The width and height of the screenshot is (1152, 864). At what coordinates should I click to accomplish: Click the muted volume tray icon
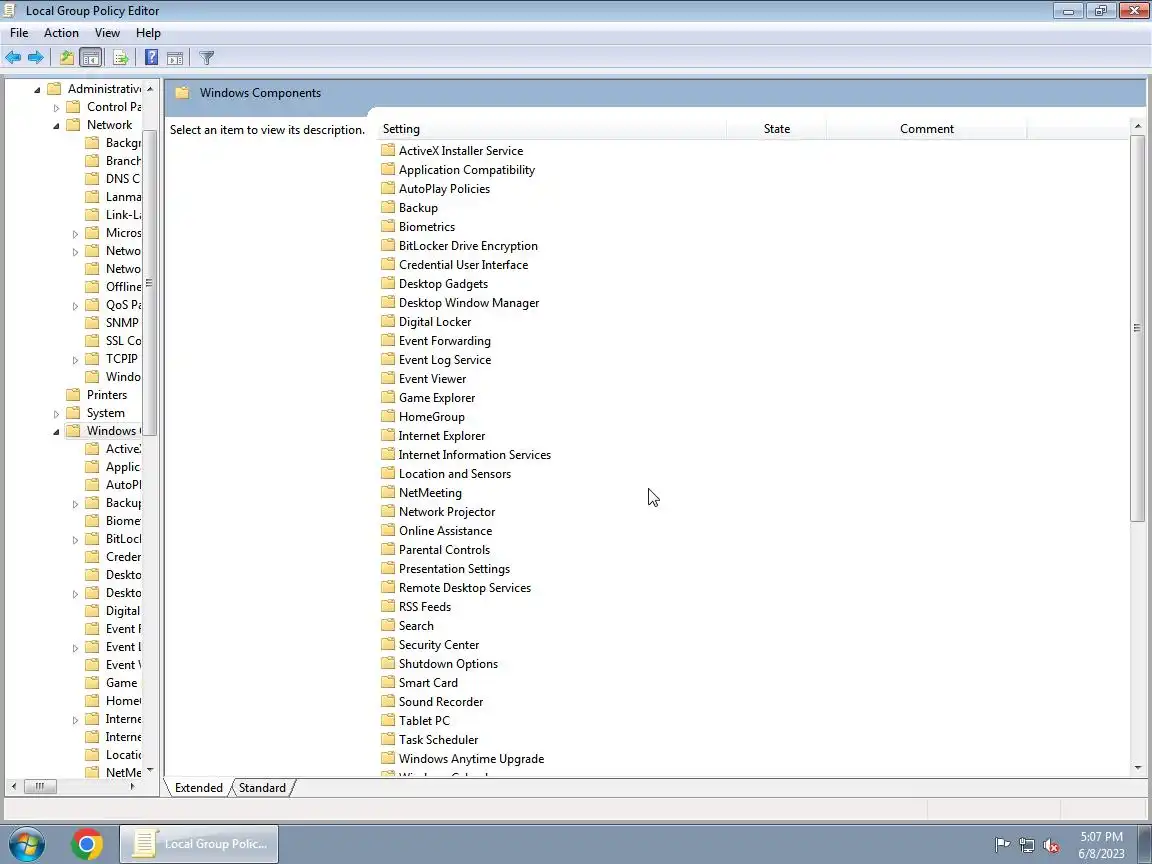coord(1051,846)
